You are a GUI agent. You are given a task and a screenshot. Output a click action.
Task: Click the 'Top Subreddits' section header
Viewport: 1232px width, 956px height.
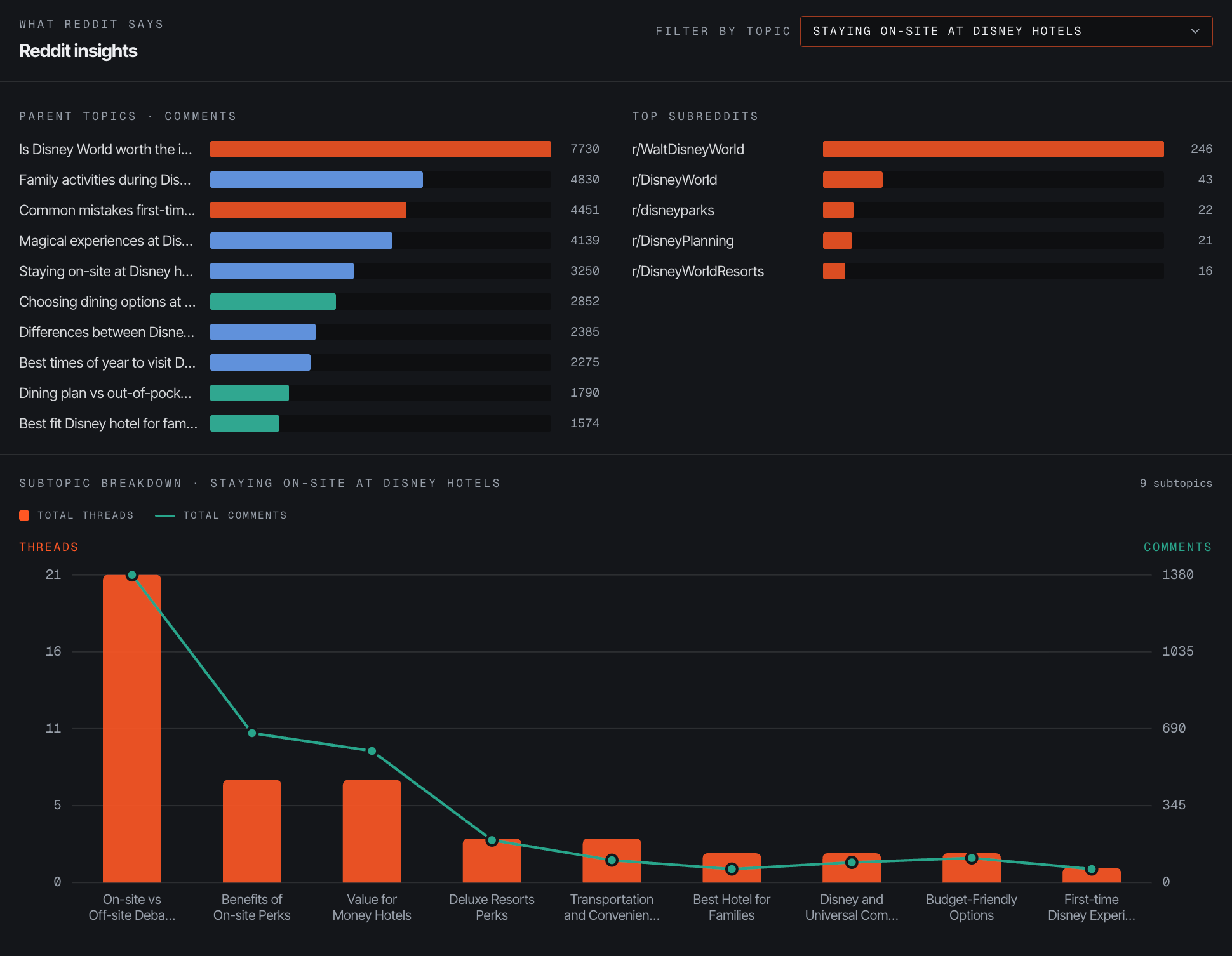click(695, 116)
